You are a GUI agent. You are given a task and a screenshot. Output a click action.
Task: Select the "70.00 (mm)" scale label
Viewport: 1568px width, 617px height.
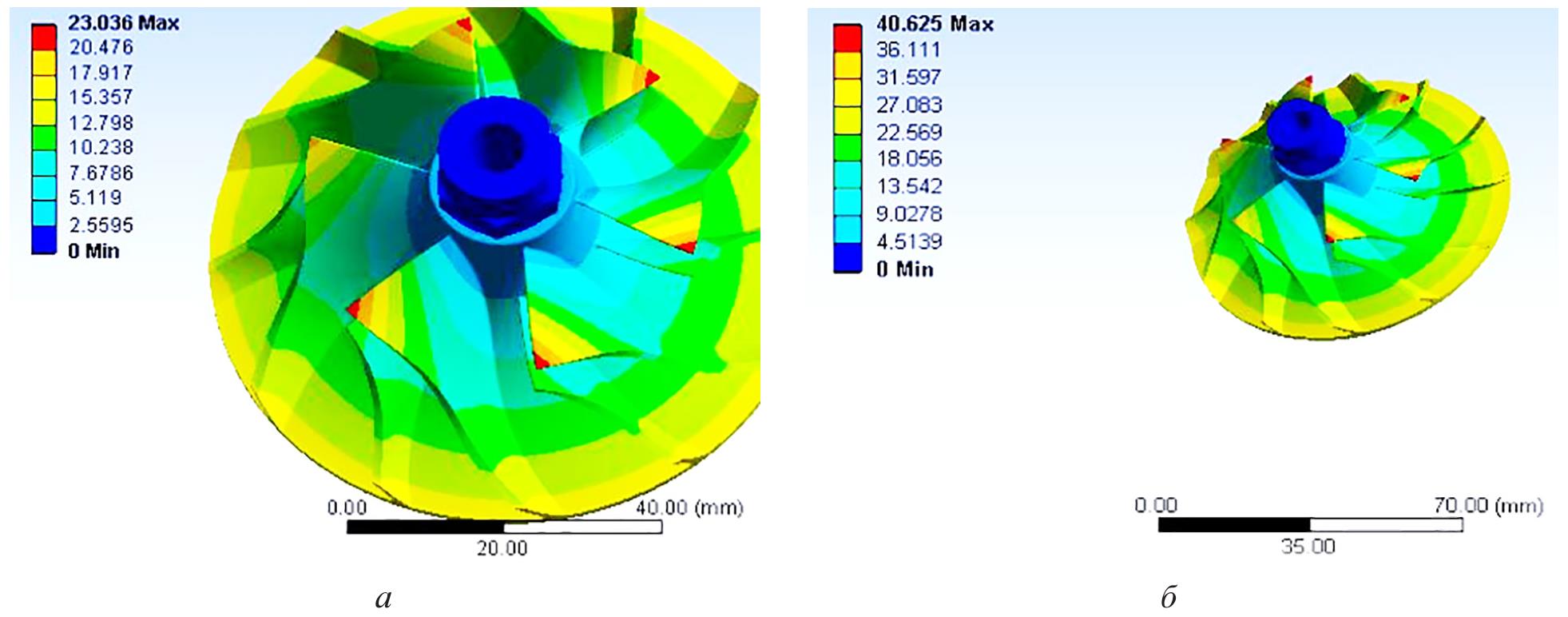pos(1488,506)
